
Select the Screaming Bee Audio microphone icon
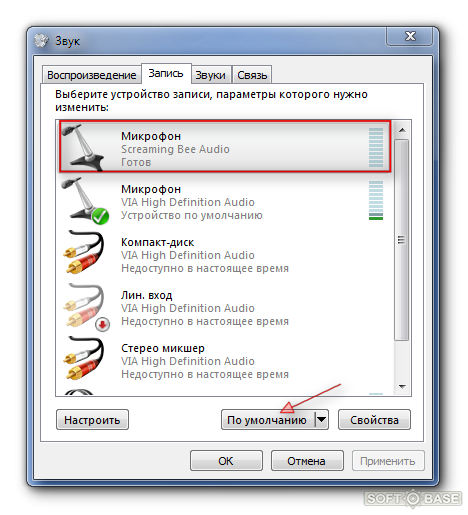[83, 147]
